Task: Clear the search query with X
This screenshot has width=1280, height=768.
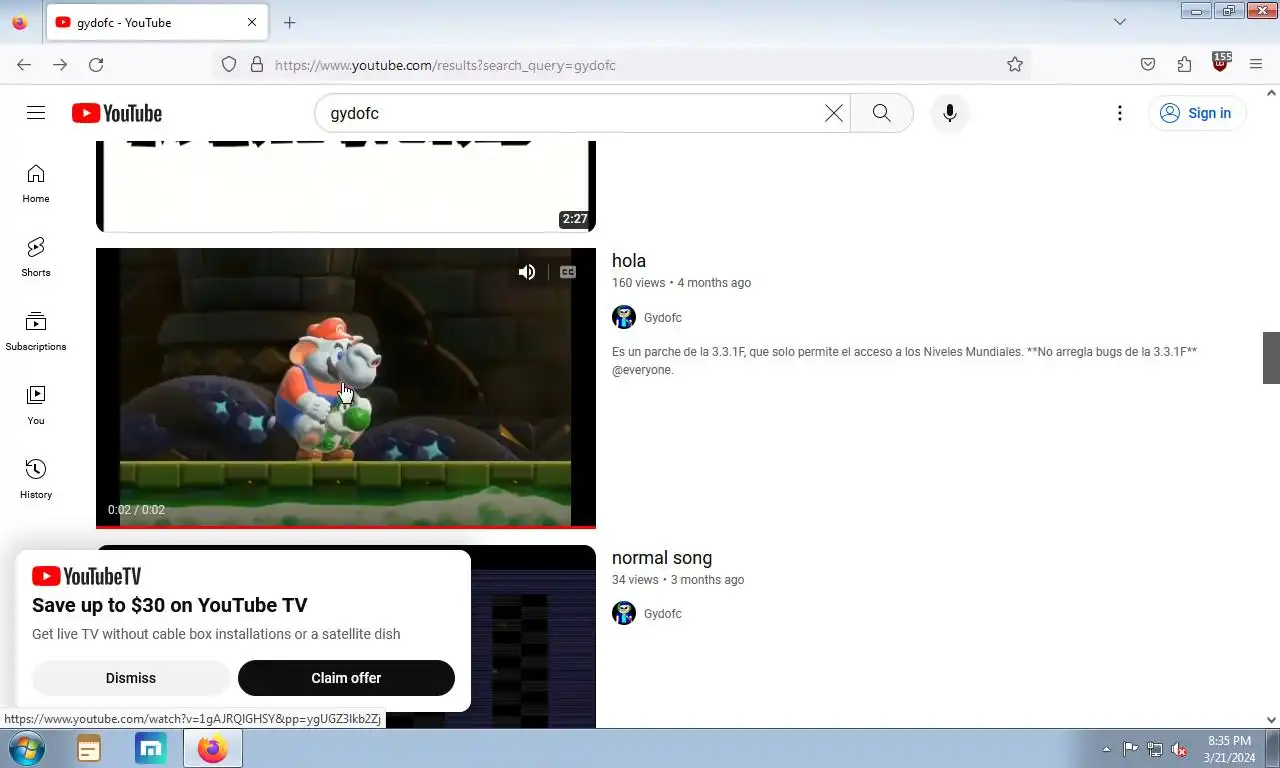Action: click(x=833, y=113)
